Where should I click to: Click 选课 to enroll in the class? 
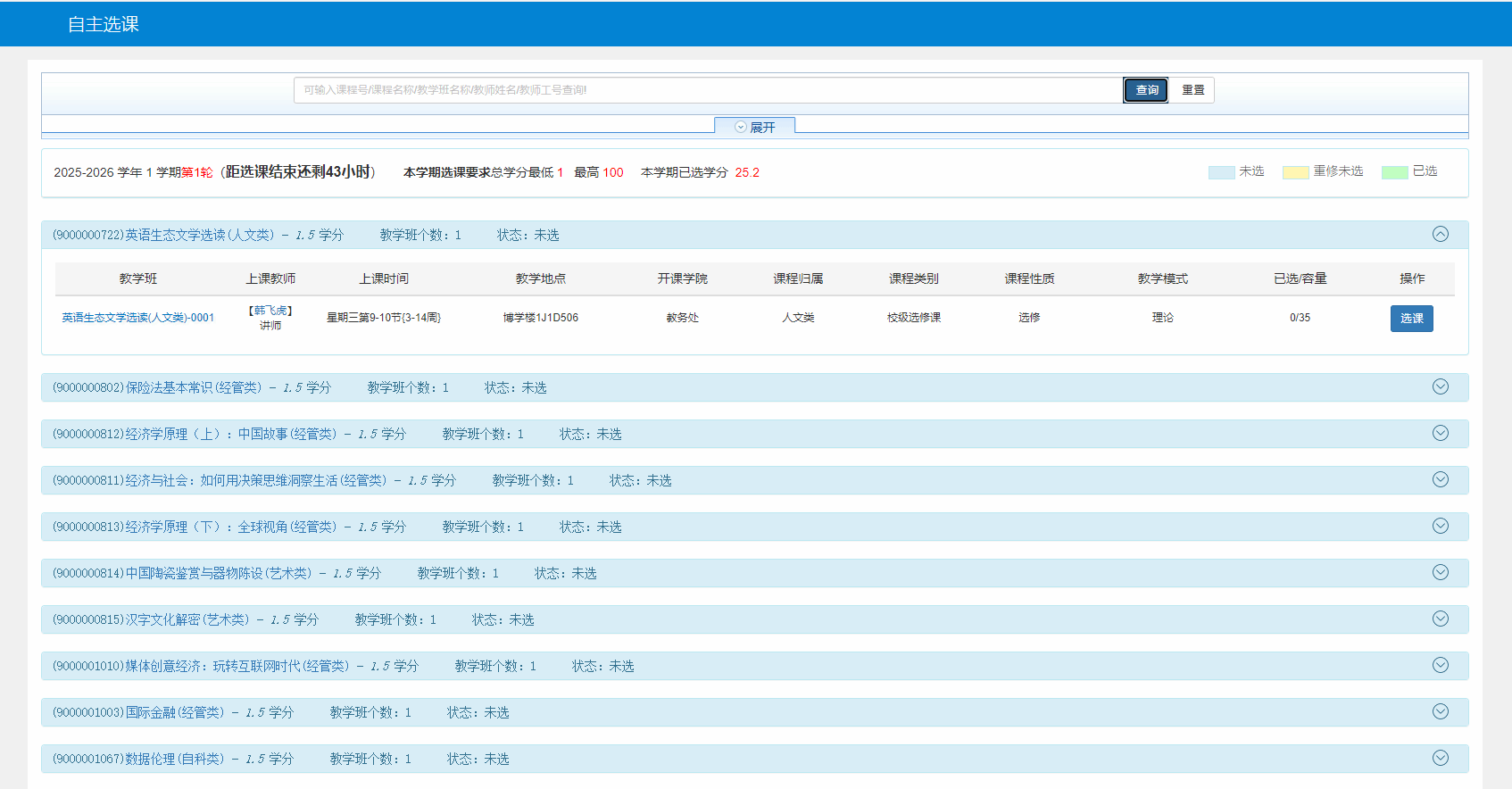coord(1411,319)
